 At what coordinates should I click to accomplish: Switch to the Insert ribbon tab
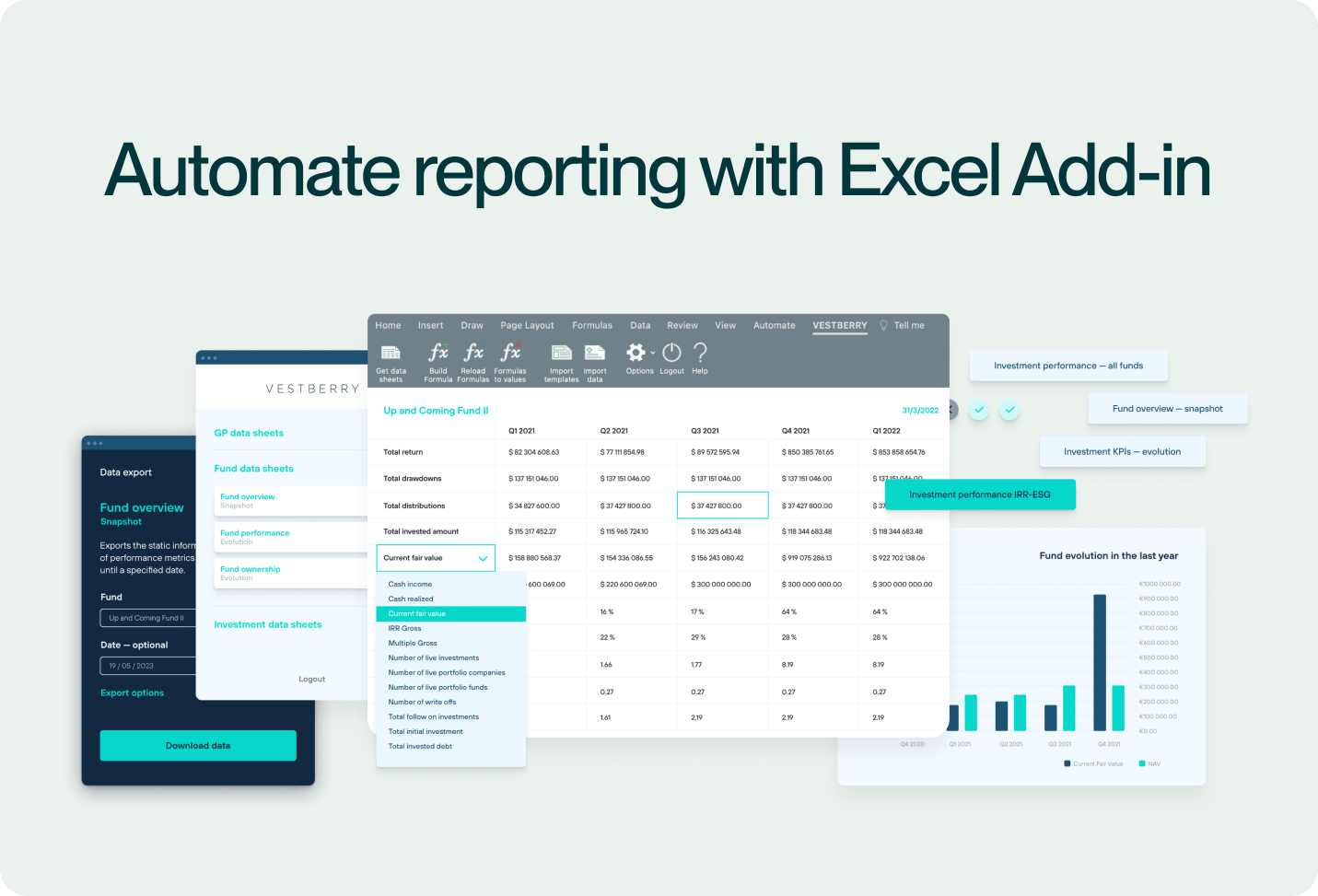click(430, 325)
